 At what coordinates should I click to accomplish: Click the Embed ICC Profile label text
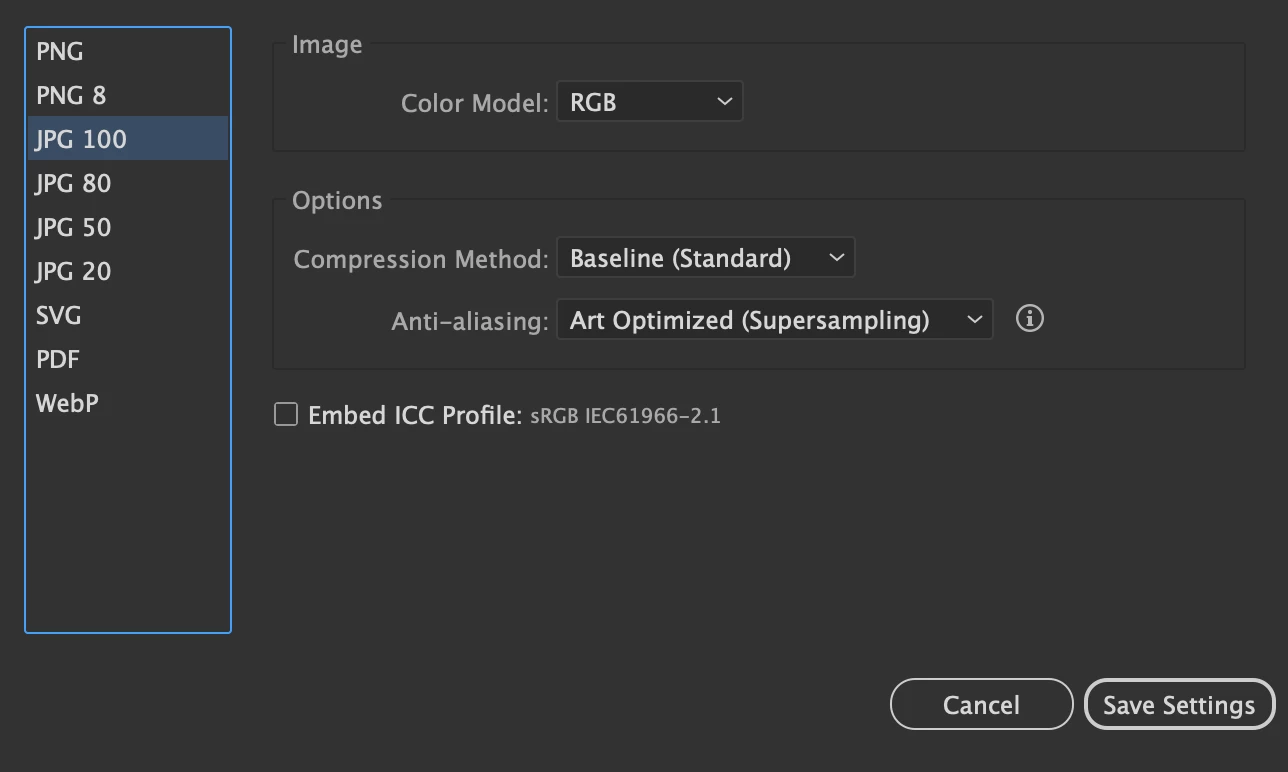coord(415,415)
